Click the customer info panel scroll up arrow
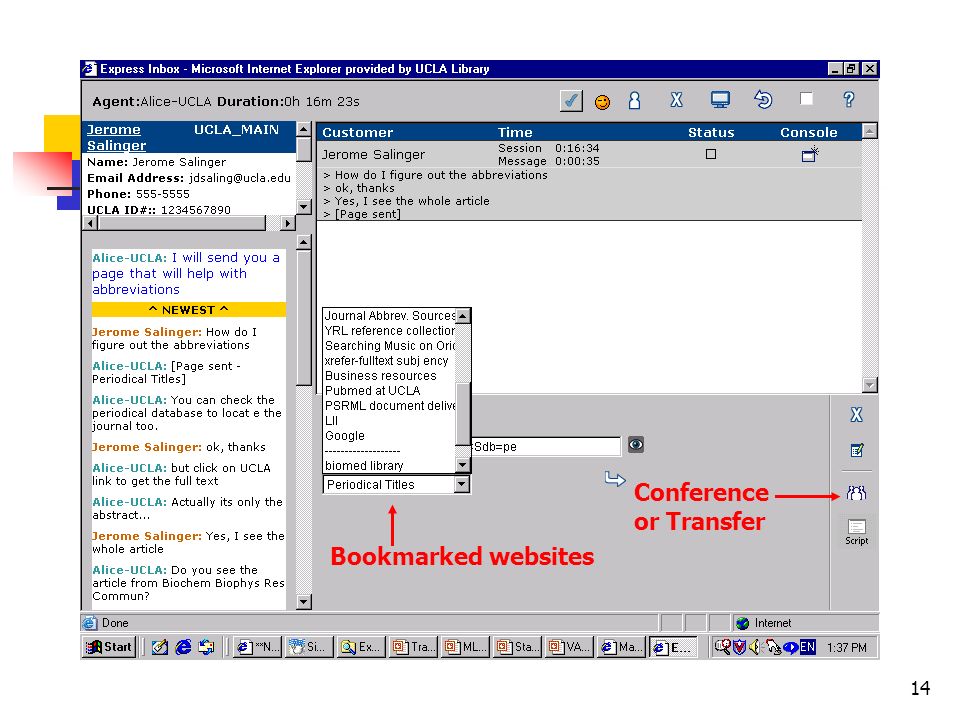The height and width of the screenshot is (720, 960). pos(304,129)
